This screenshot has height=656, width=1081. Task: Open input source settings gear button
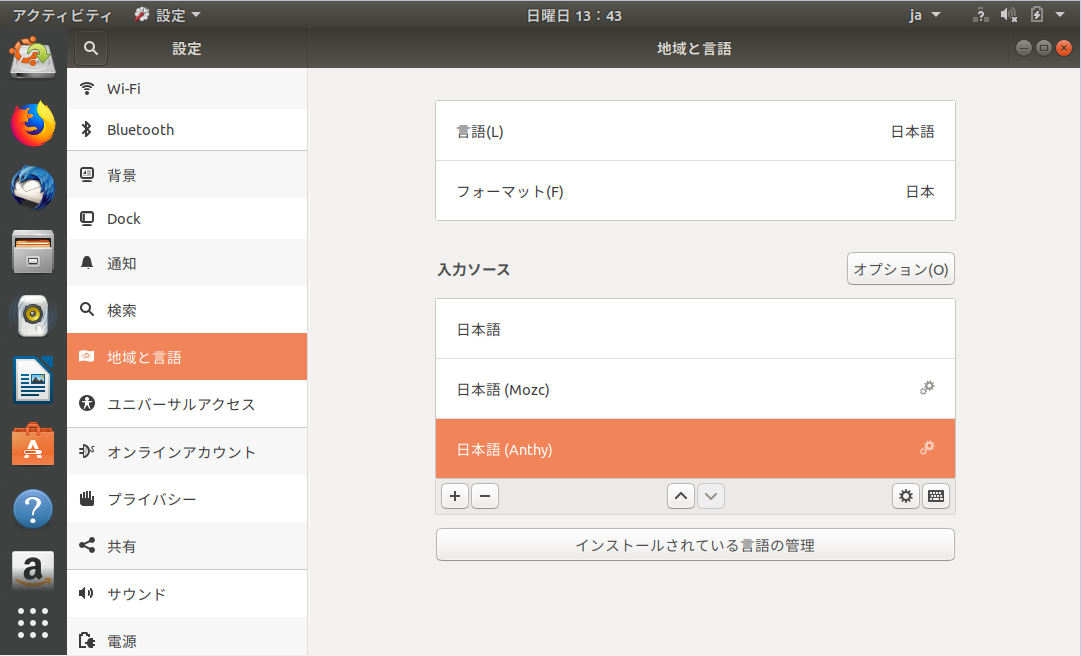[x=906, y=496]
